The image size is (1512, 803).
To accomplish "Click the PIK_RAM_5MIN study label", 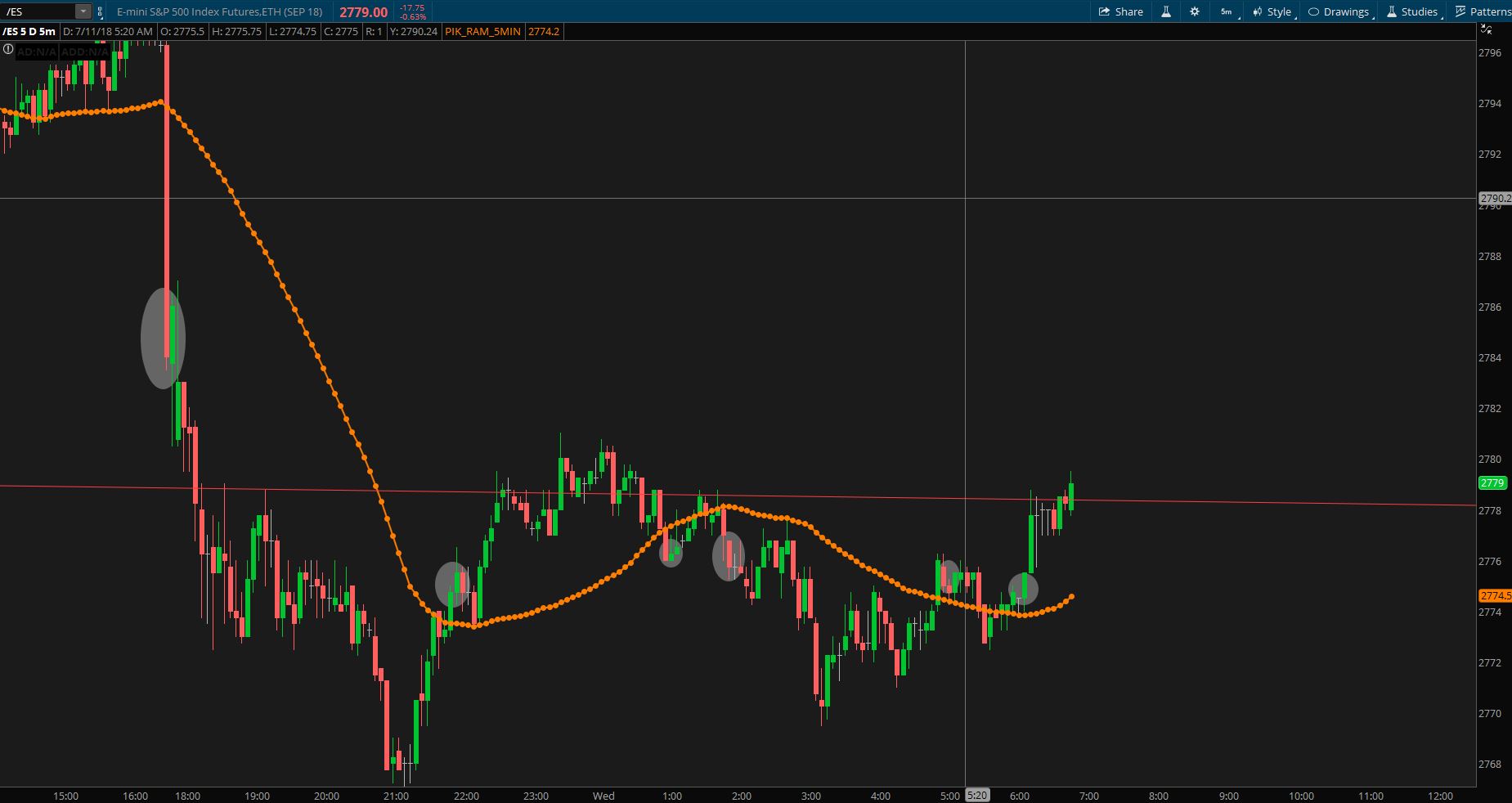I will point(482,31).
